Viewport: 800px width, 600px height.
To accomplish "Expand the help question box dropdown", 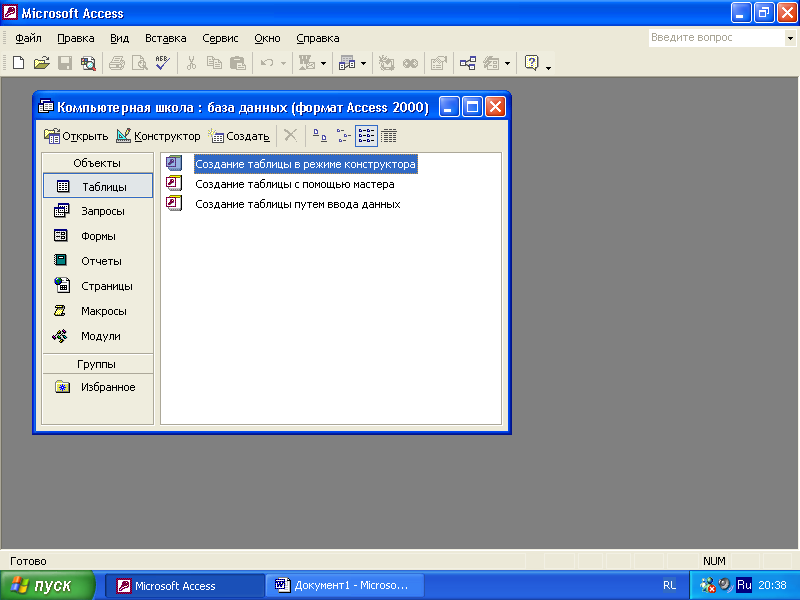I will click(790, 38).
